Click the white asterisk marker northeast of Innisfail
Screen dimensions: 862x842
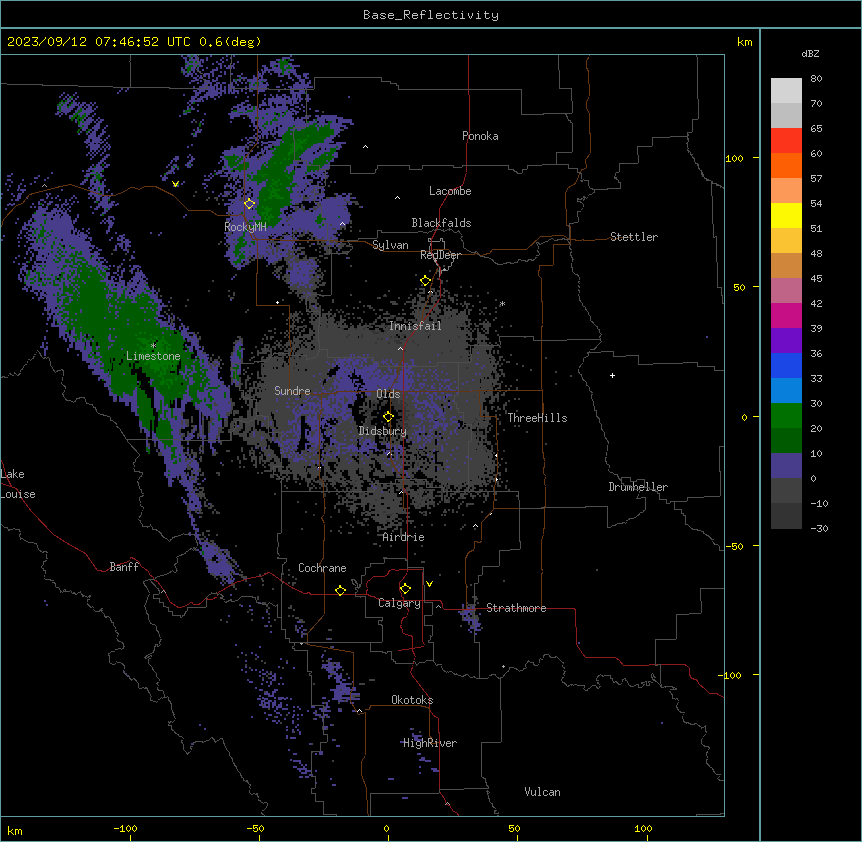point(502,303)
